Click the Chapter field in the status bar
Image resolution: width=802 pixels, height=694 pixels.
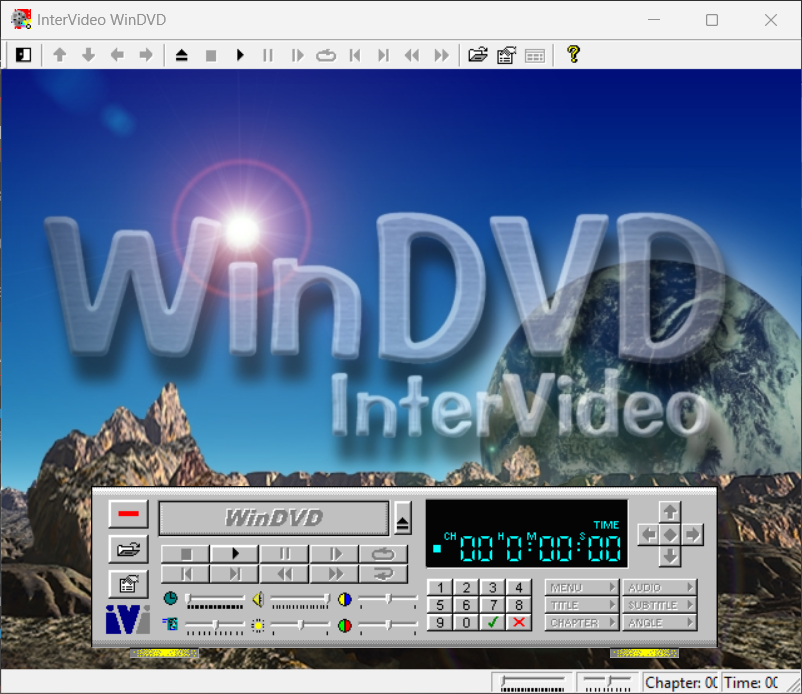(x=680, y=683)
